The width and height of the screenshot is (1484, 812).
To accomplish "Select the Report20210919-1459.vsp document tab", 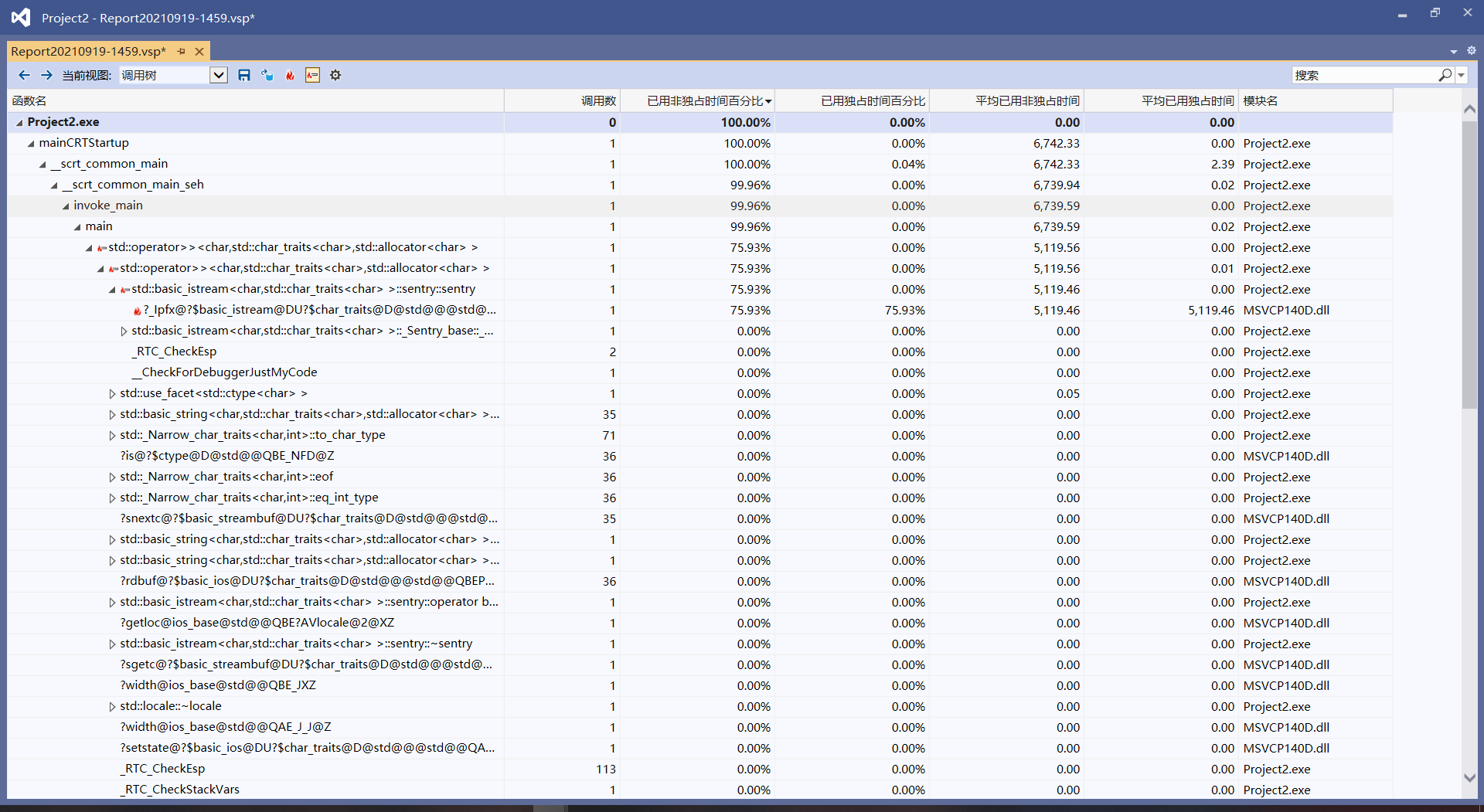I will pyautogui.click(x=88, y=51).
